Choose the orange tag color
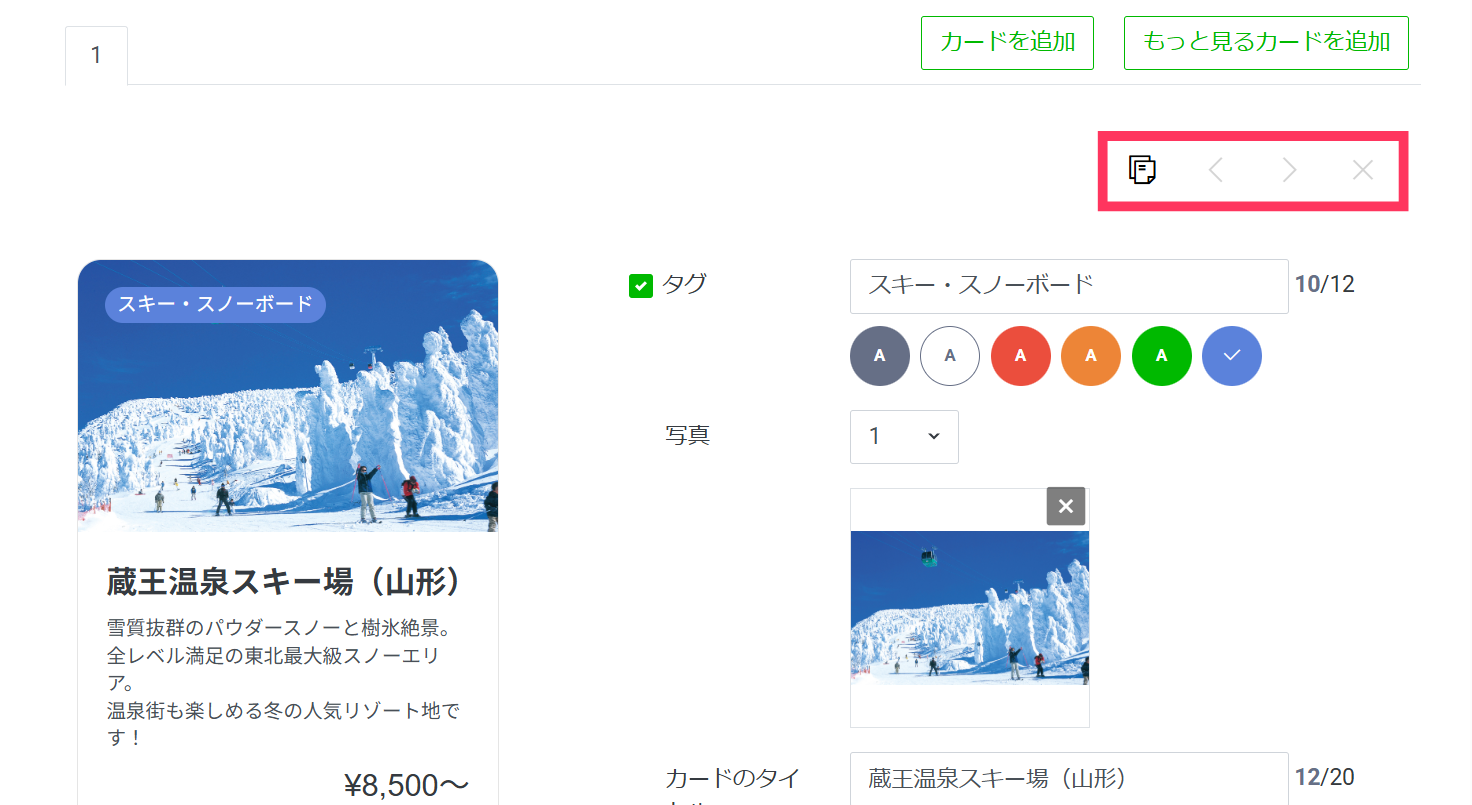 click(x=1091, y=355)
